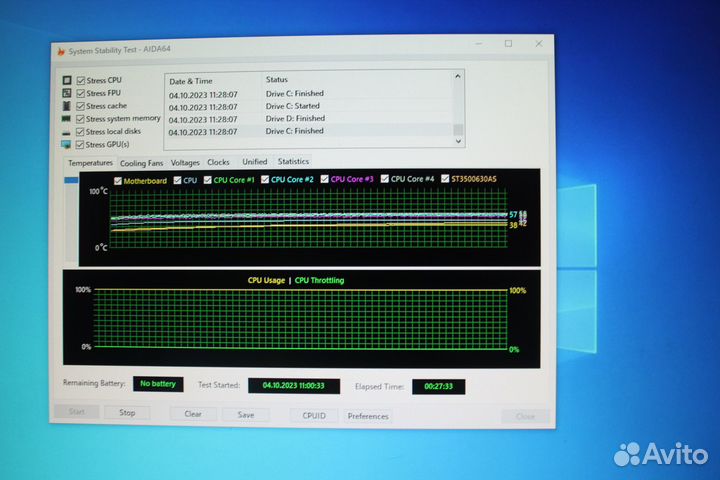The image size is (720, 480).
Task: Select the Drive D: Finished log row
Action: (309, 119)
